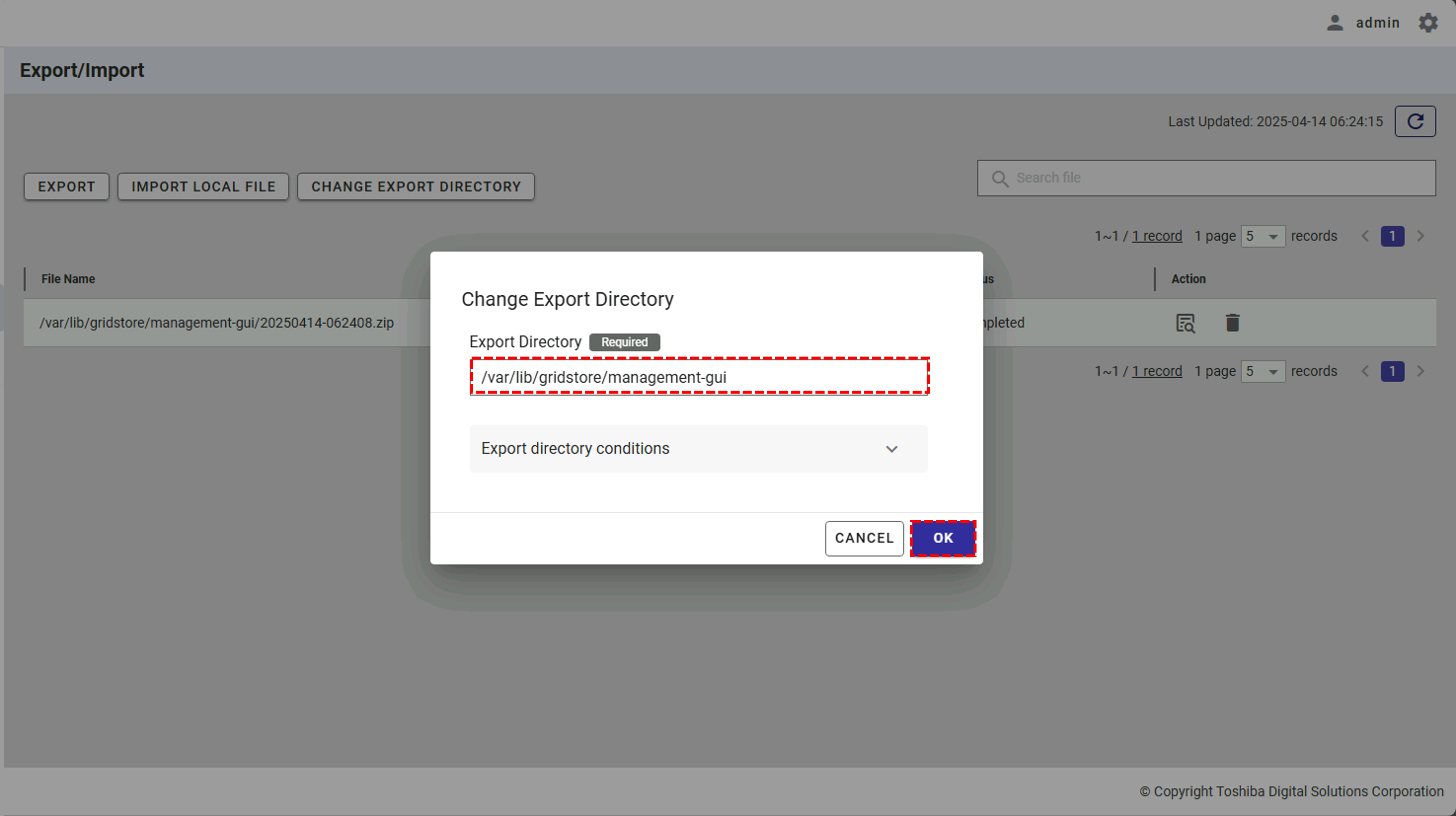This screenshot has width=1456, height=816.
Task: Go to previous page in bottom pagination
Action: pos(1365,371)
